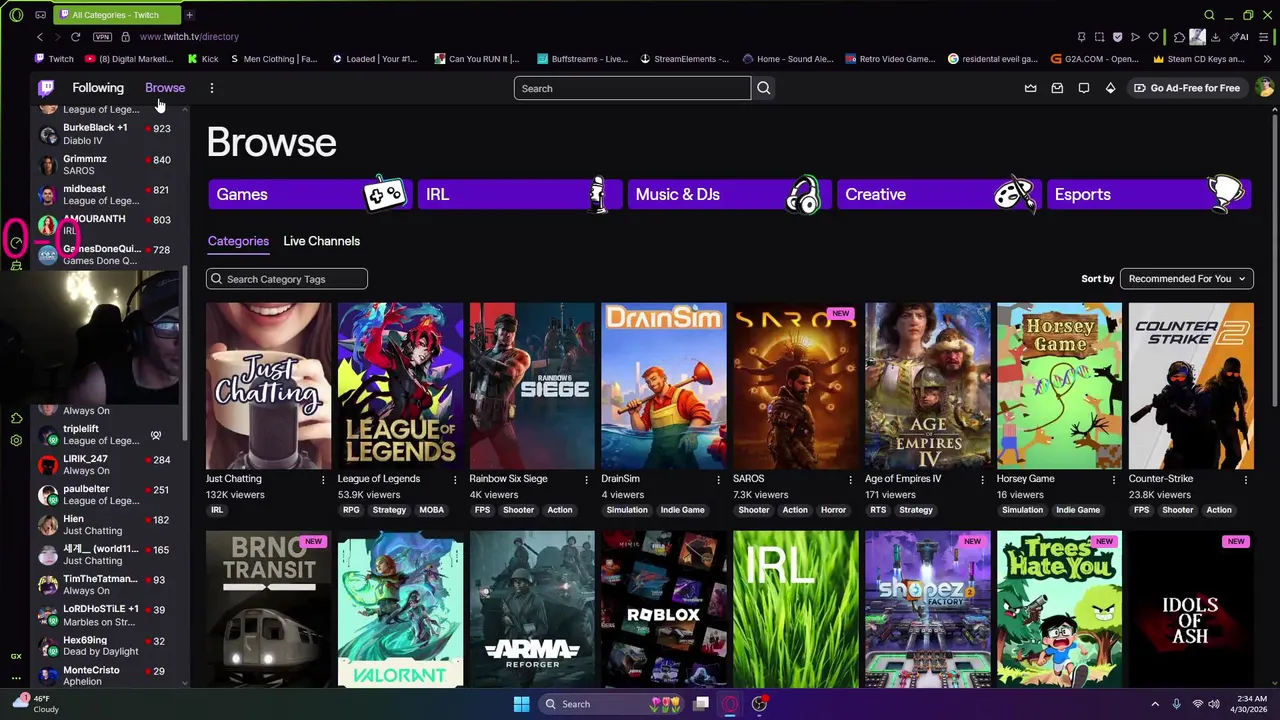Open the Whispers chat bubble icon
This screenshot has height=720, width=1280.
[x=1084, y=88]
